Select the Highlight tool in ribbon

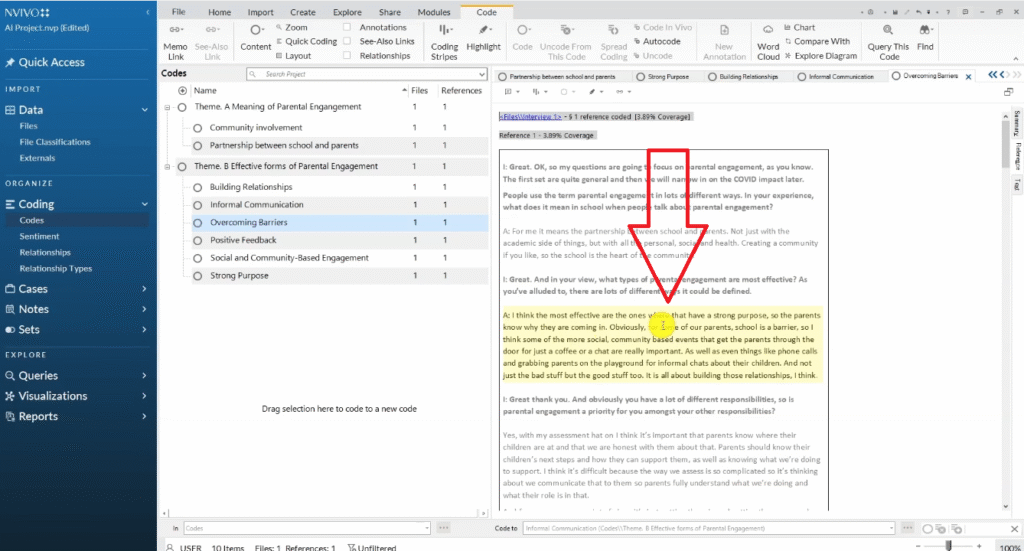pos(483,34)
